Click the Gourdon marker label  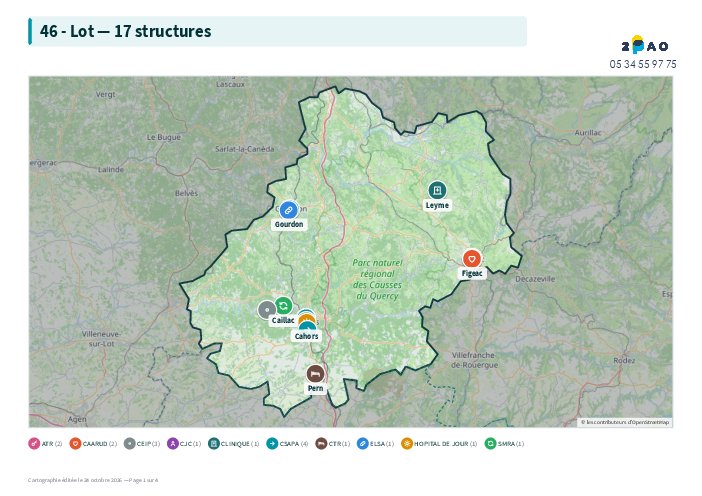click(x=289, y=224)
